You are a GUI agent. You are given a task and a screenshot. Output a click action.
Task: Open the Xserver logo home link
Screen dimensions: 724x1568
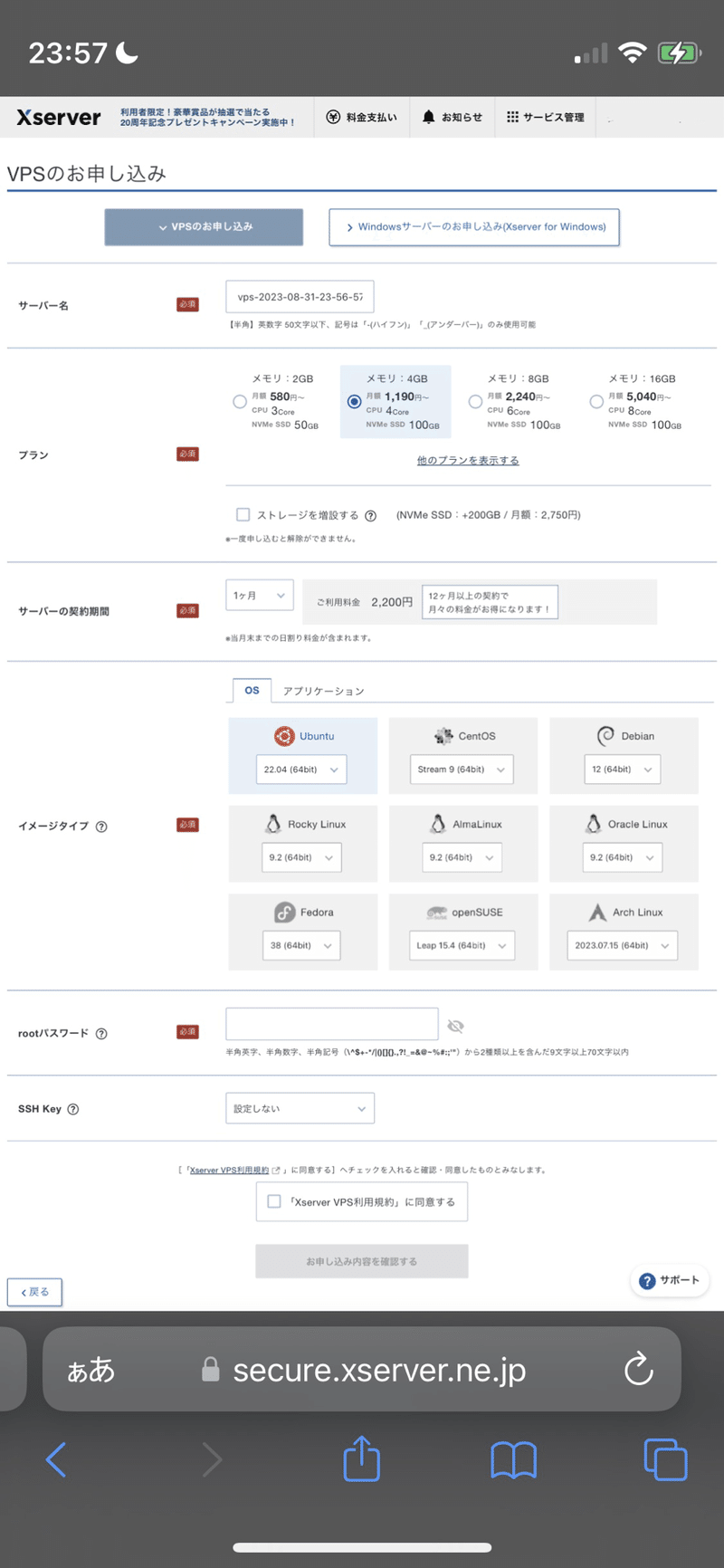pos(59,117)
